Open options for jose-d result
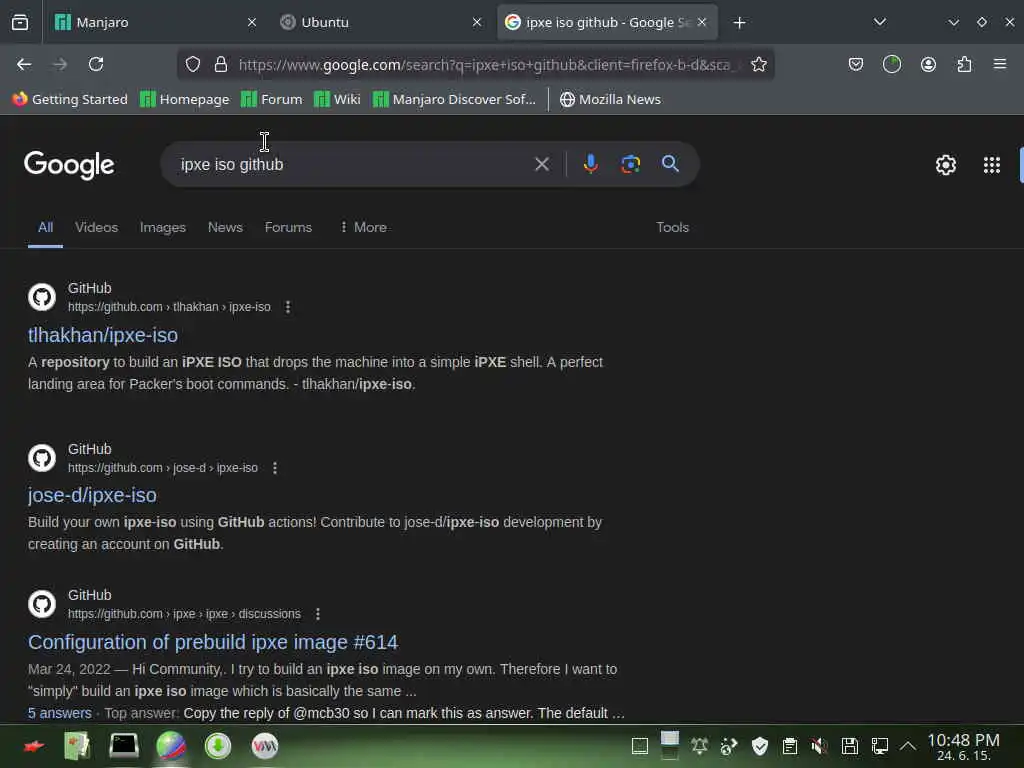The image size is (1024, 768). tap(275, 468)
